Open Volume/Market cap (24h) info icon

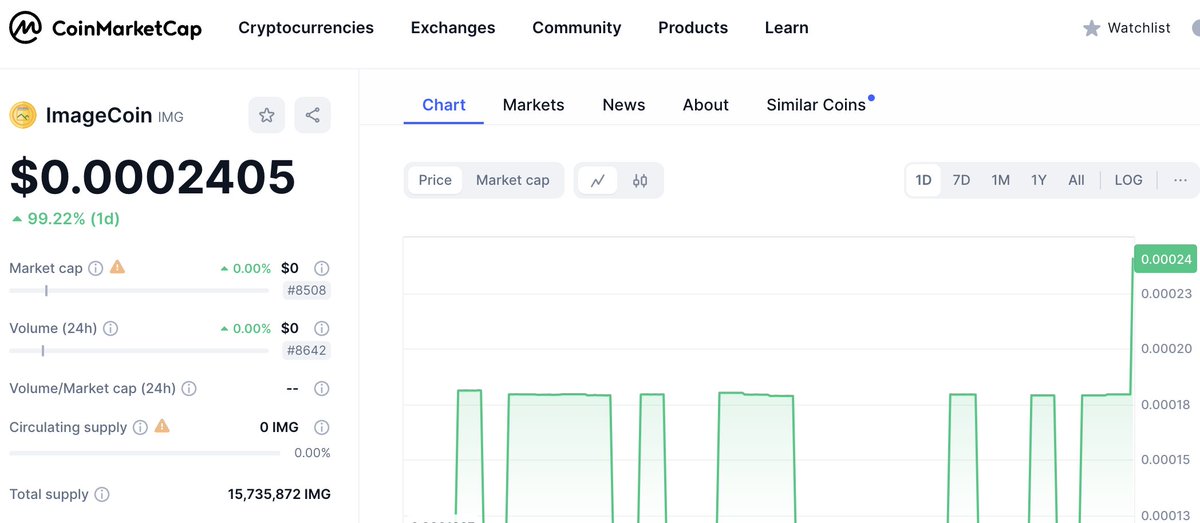point(189,388)
